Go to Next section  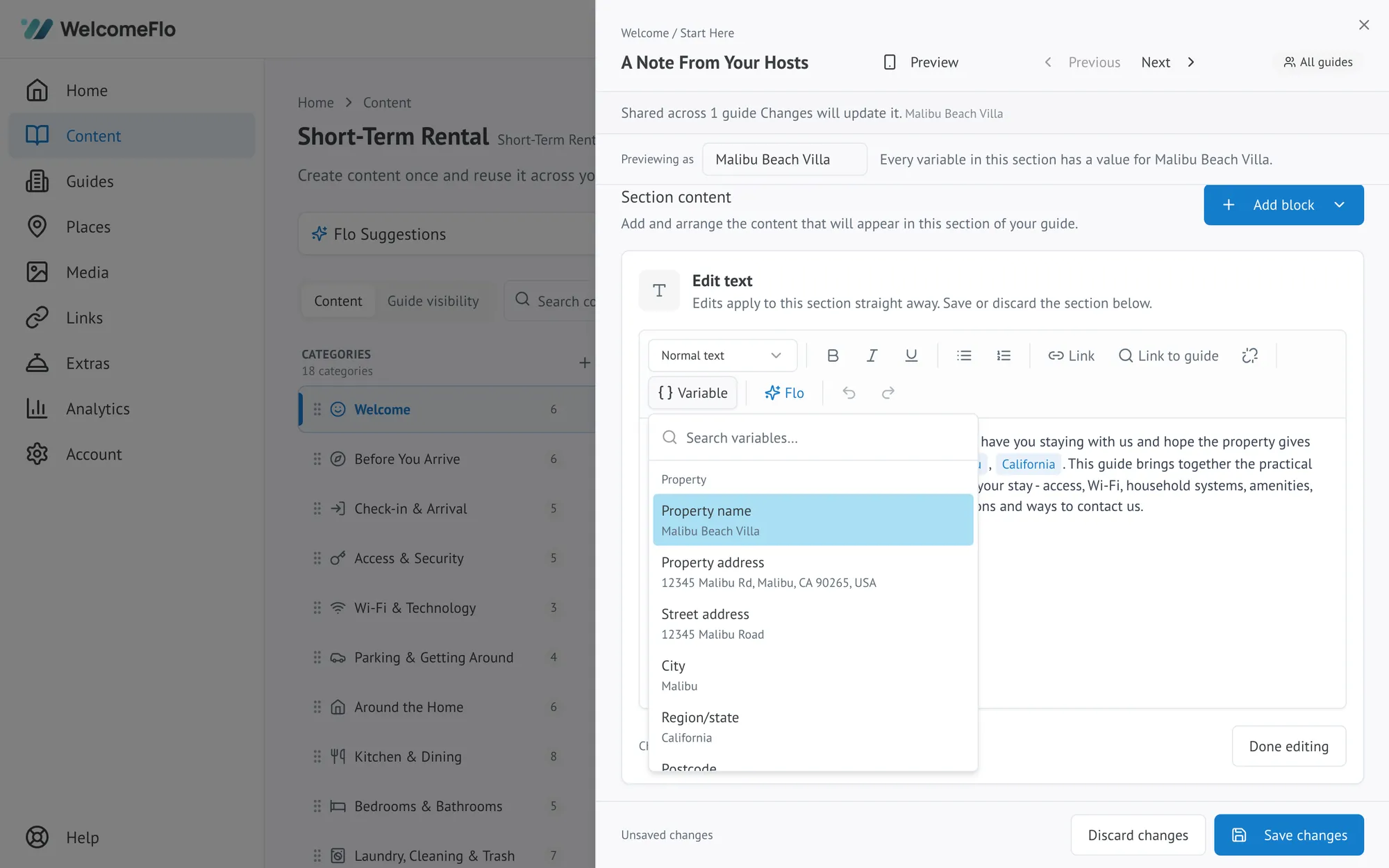(x=1168, y=62)
